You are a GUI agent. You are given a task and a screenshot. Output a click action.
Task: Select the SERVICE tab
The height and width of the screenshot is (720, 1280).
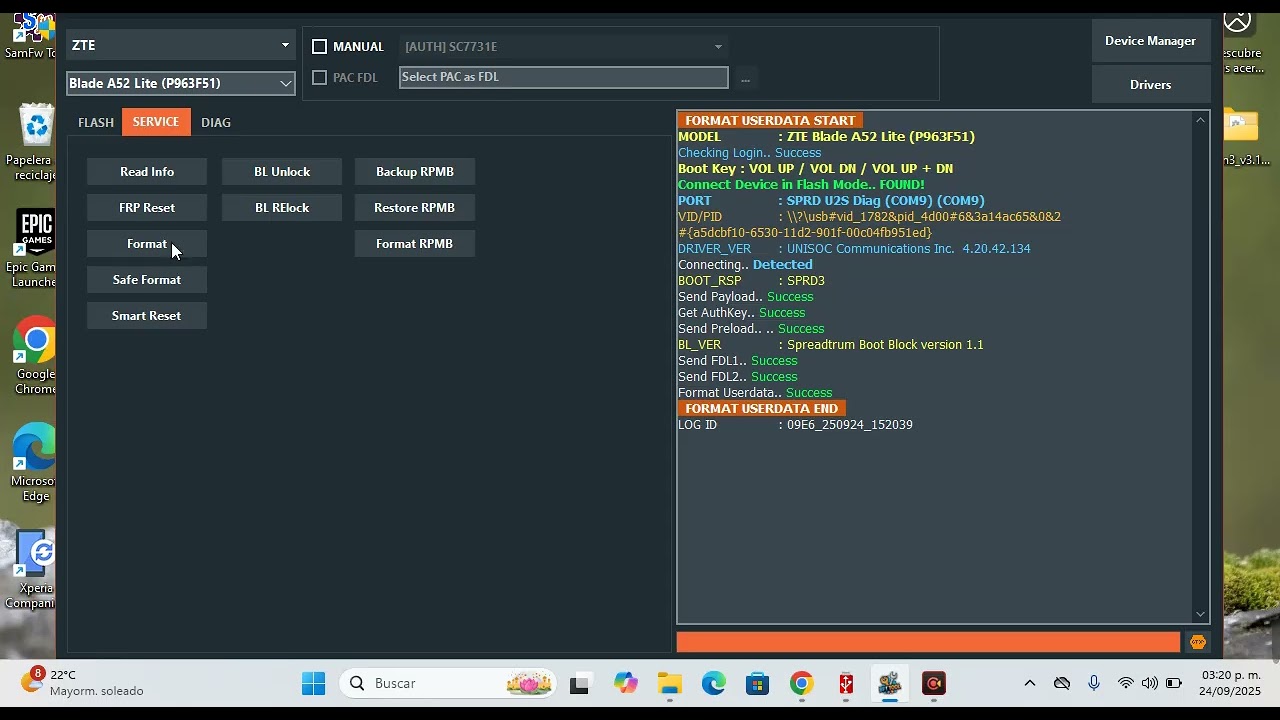156,122
